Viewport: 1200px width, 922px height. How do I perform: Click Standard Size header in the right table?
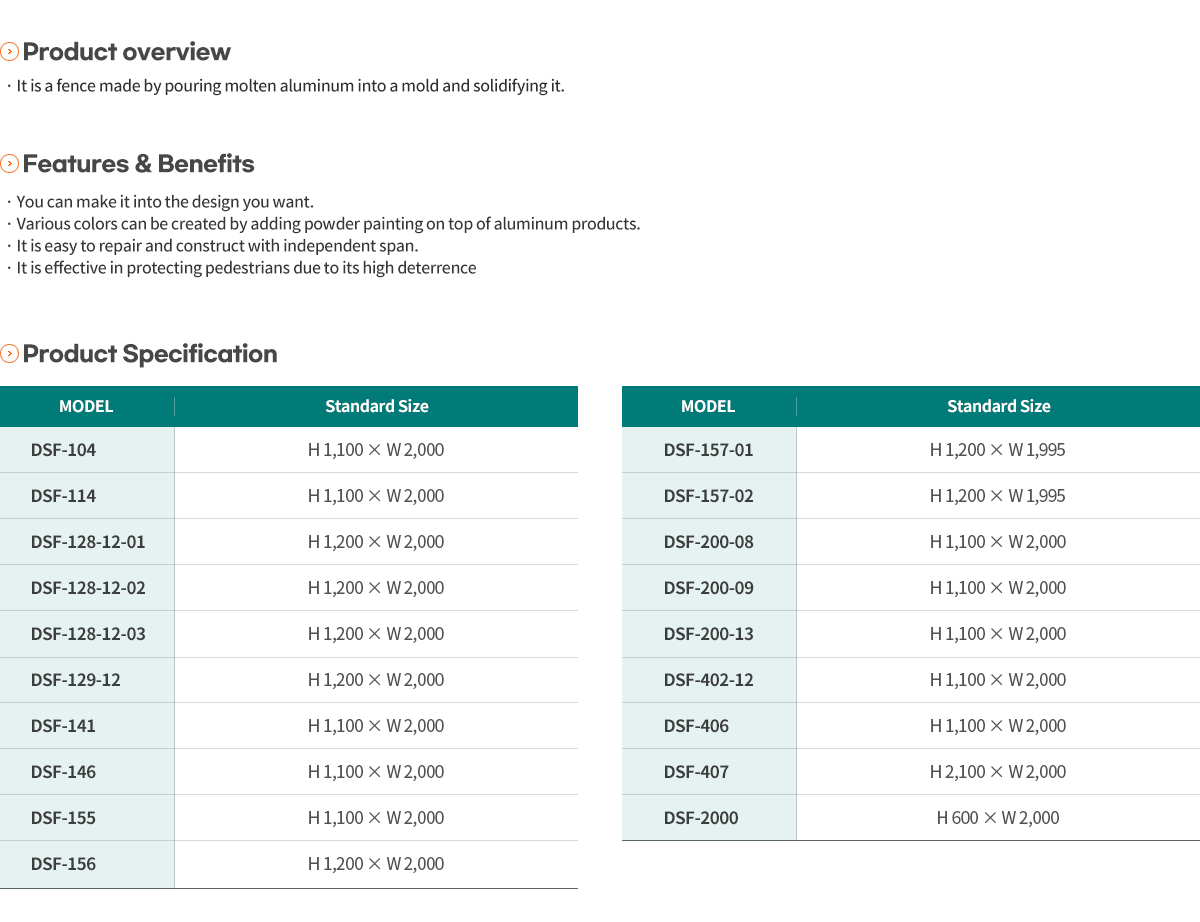pyautogui.click(x=998, y=406)
